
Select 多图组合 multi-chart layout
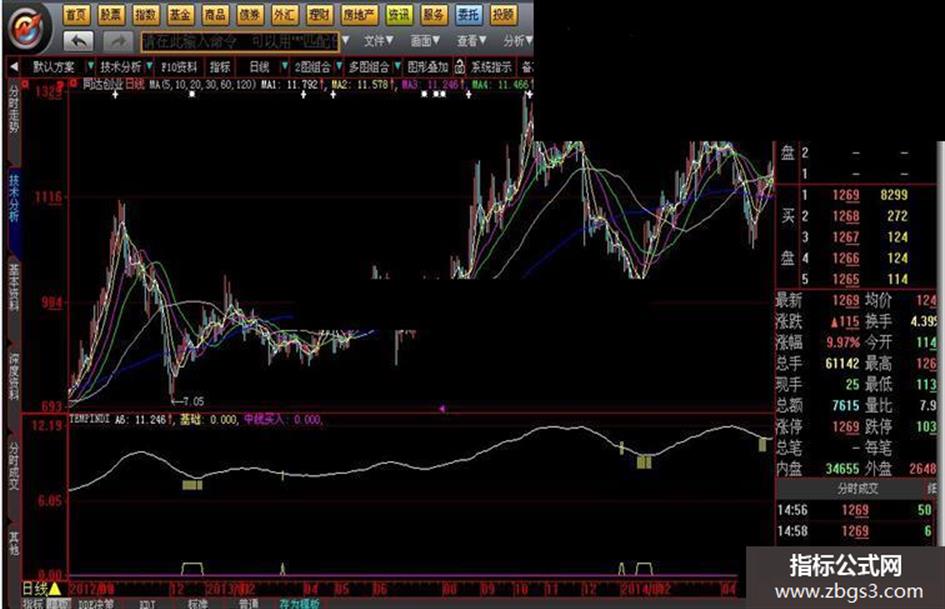coord(370,67)
